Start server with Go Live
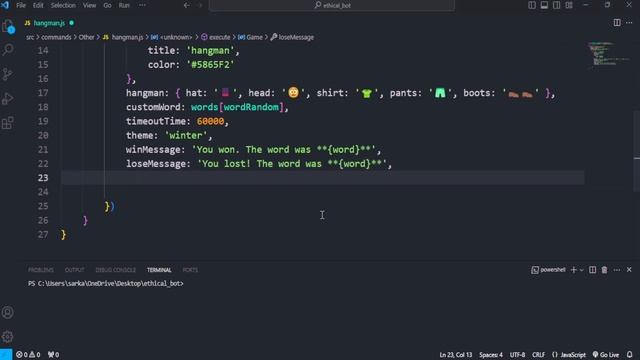 coord(606,355)
